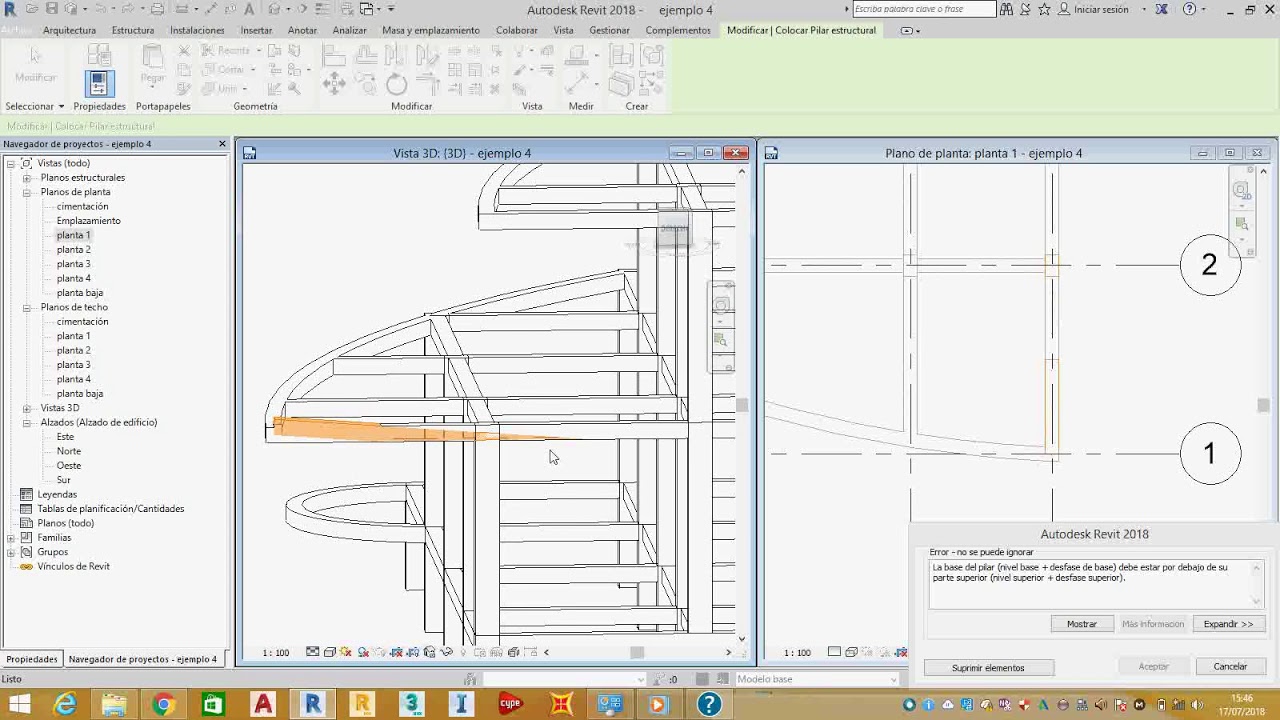Image resolution: width=1280 pixels, height=720 pixels.
Task: Collapse the Alzados (Alzado de edificio) node
Action: (x=27, y=423)
